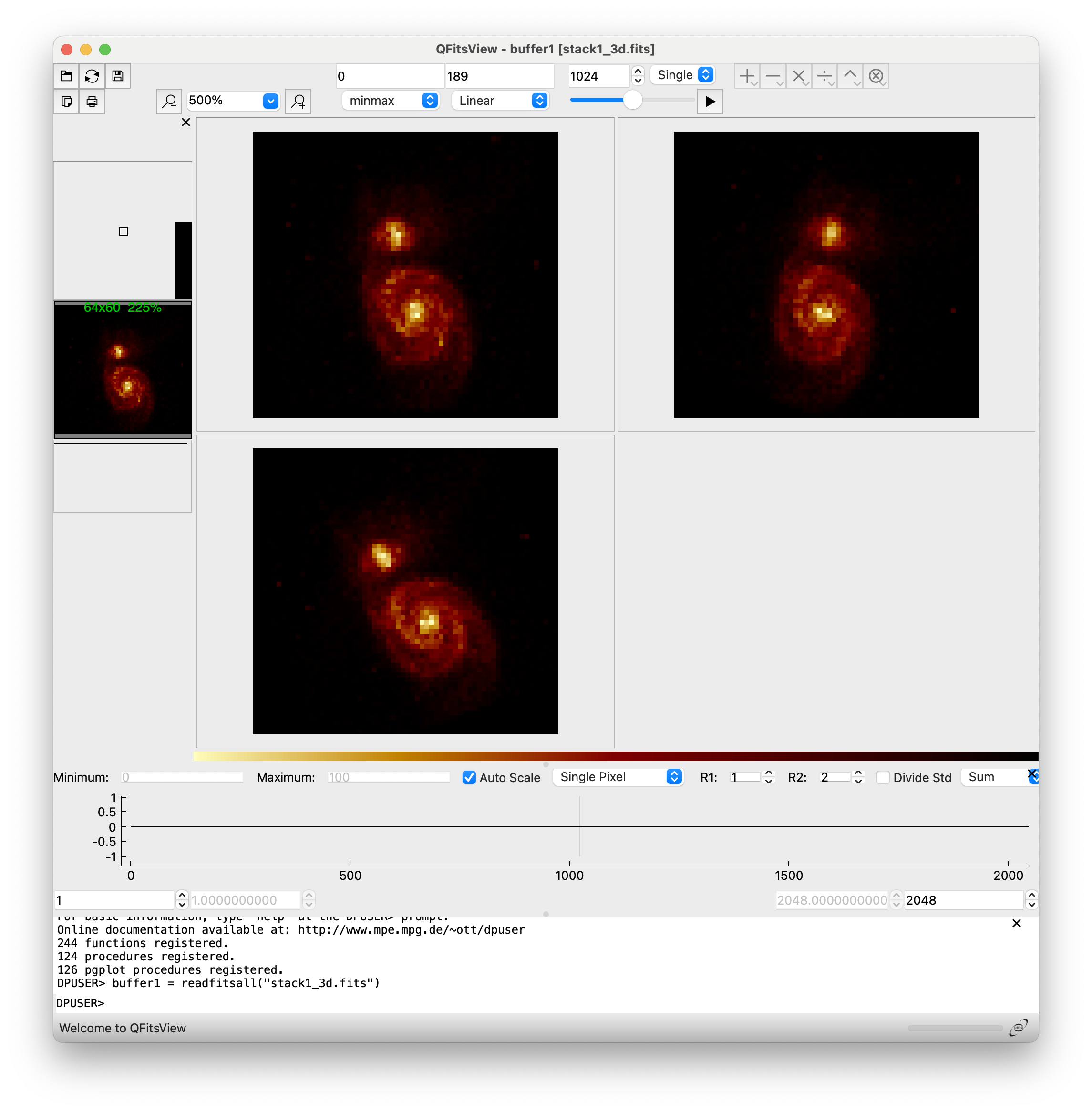Click the zoom in magnifier icon
The image size is (1092, 1113).
click(298, 102)
